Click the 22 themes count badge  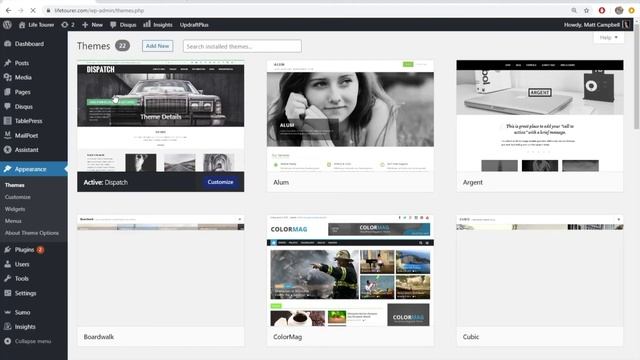[x=122, y=46]
